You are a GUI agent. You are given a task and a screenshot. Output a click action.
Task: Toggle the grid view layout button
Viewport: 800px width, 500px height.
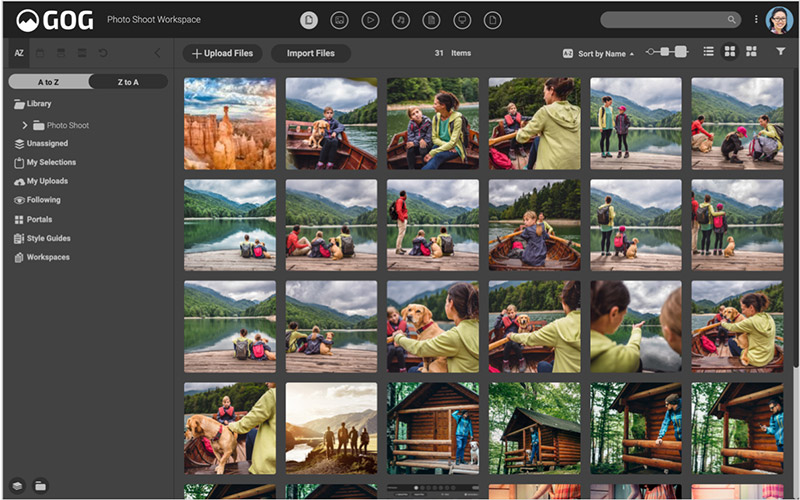(730, 52)
